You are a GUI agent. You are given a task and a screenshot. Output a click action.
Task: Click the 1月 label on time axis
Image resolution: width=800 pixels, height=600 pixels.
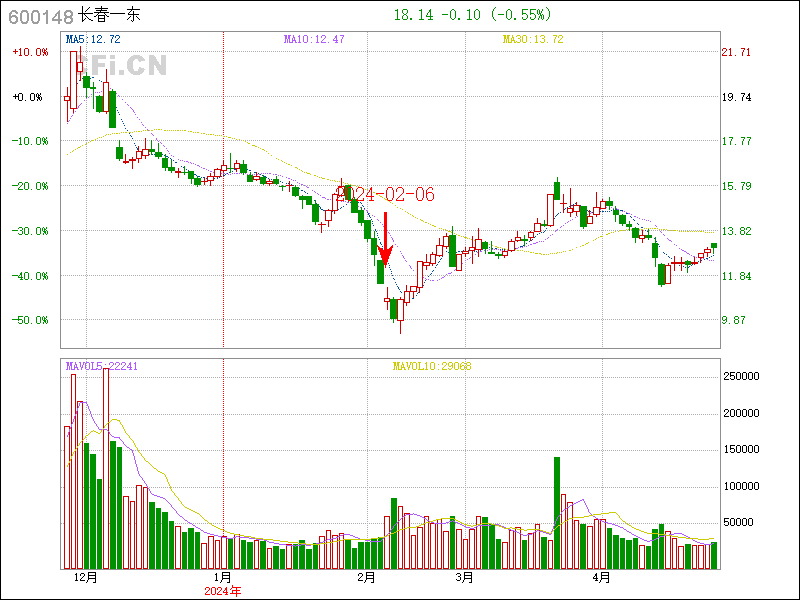(223, 577)
